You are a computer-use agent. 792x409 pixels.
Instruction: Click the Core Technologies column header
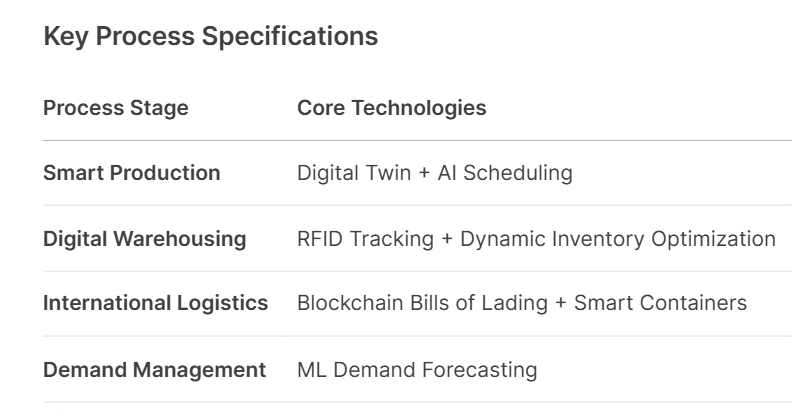click(392, 107)
